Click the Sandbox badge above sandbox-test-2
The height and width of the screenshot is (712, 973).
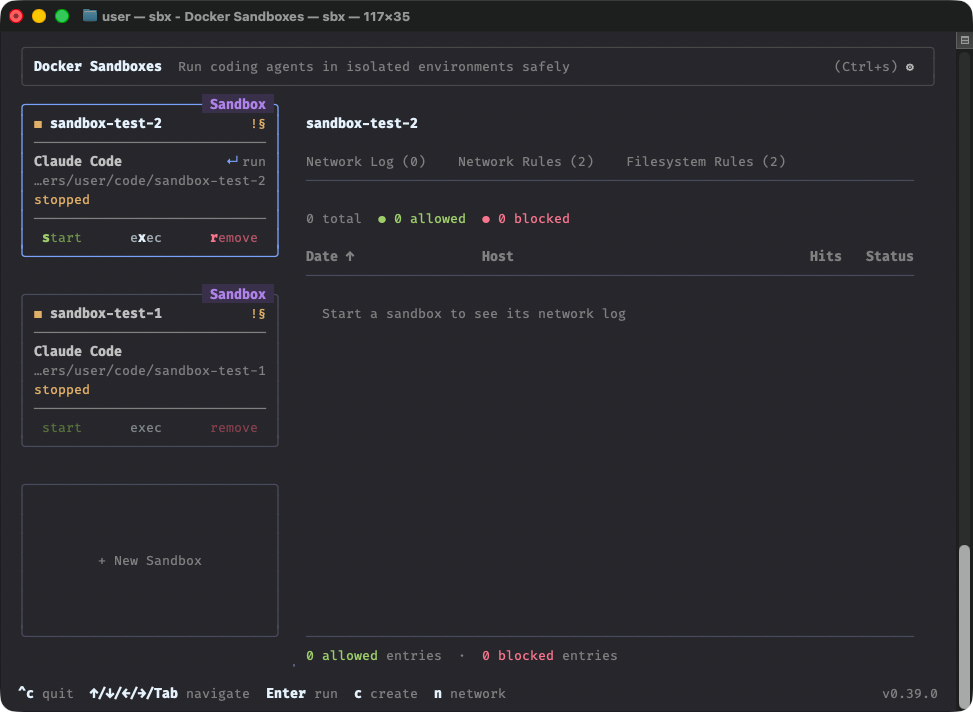(x=238, y=104)
